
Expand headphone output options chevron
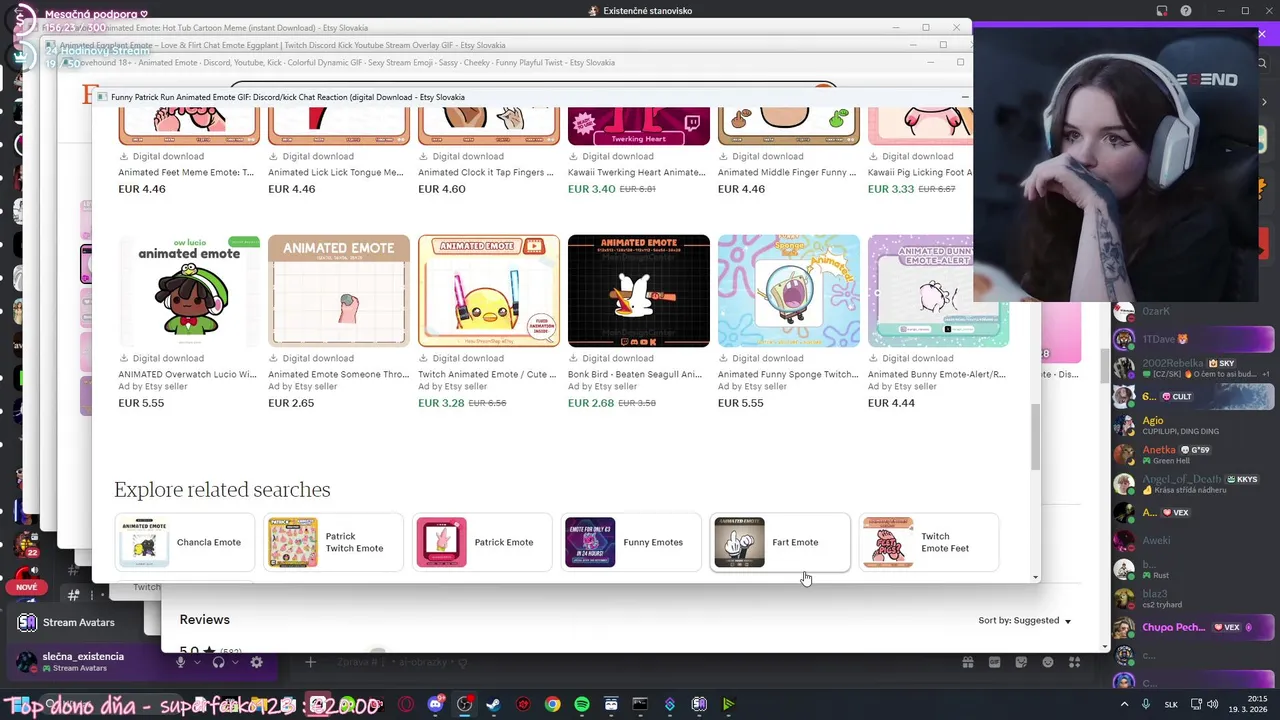[233, 662]
